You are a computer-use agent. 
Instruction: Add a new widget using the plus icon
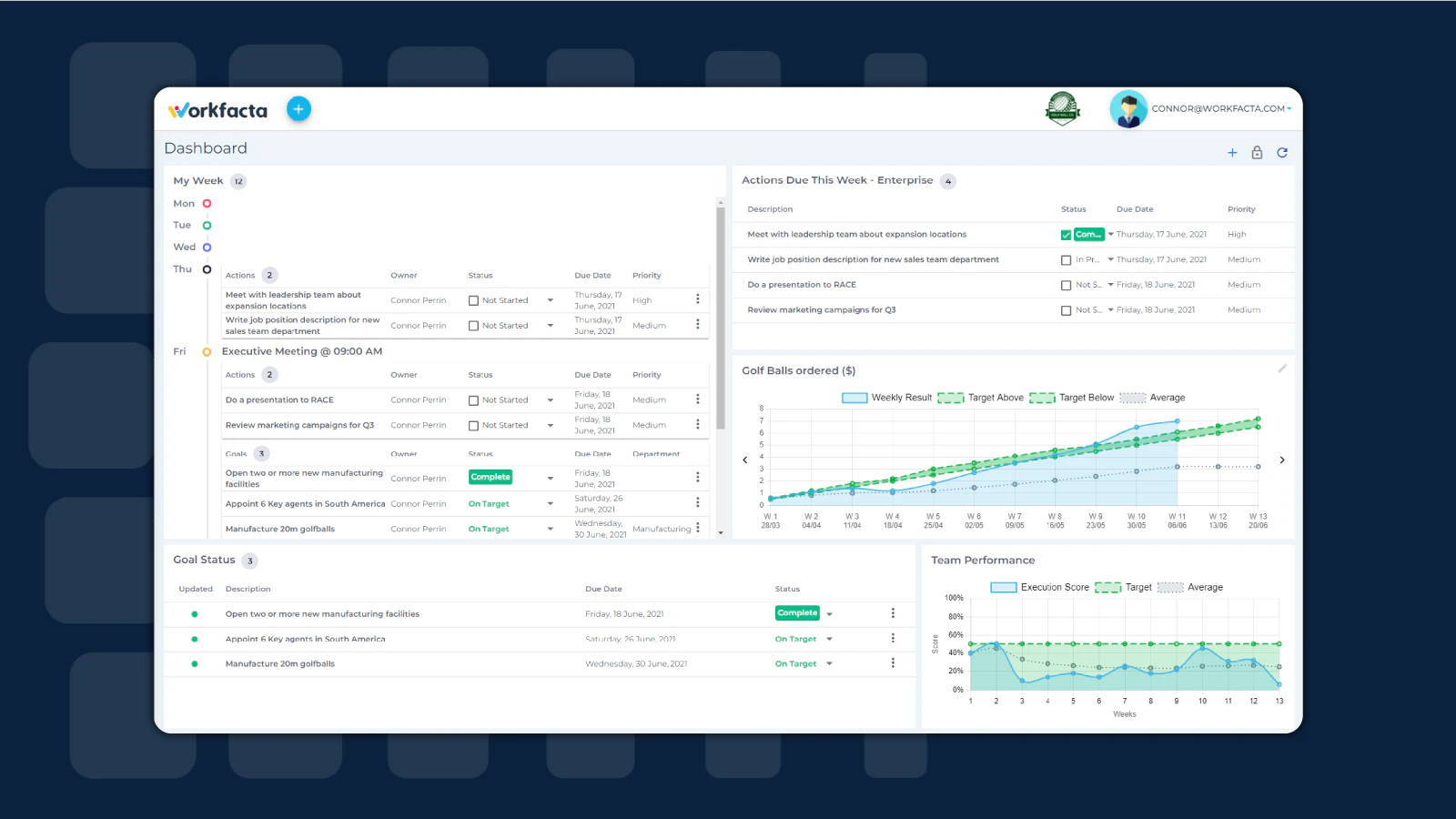click(1232, 153)
